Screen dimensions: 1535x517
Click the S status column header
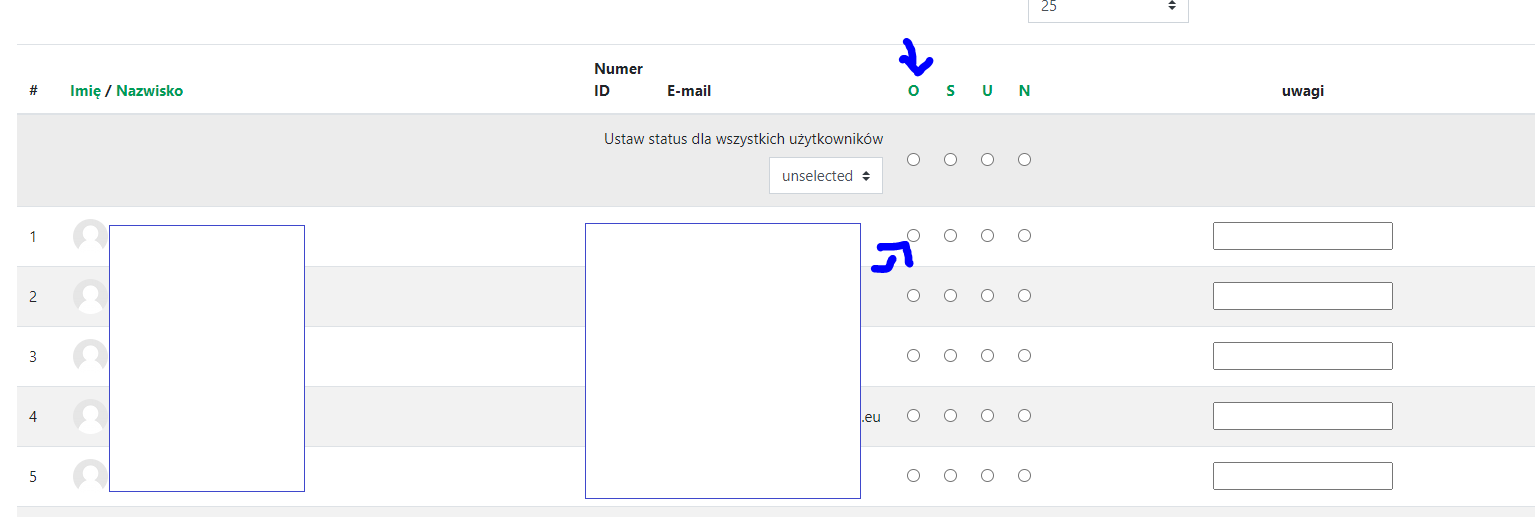[950, 91]
